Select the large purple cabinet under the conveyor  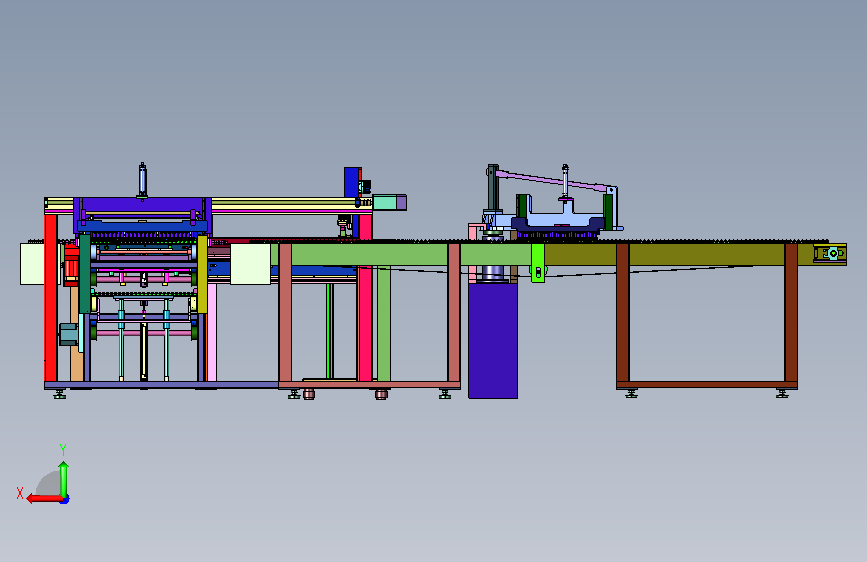(493, 341)
